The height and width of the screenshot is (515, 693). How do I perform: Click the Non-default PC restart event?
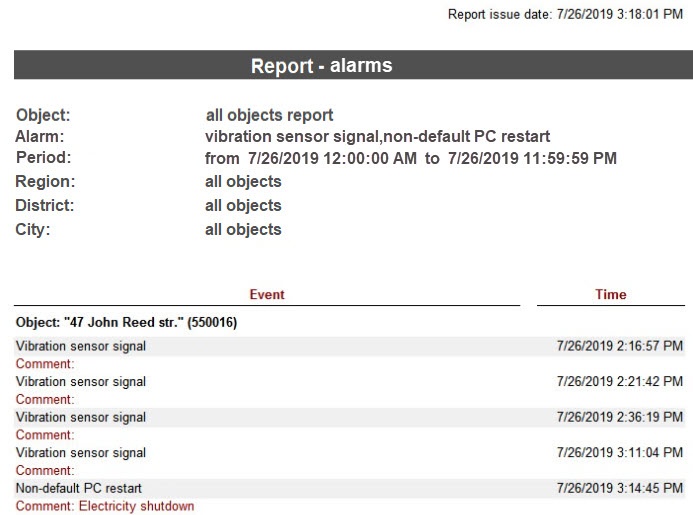78,488
